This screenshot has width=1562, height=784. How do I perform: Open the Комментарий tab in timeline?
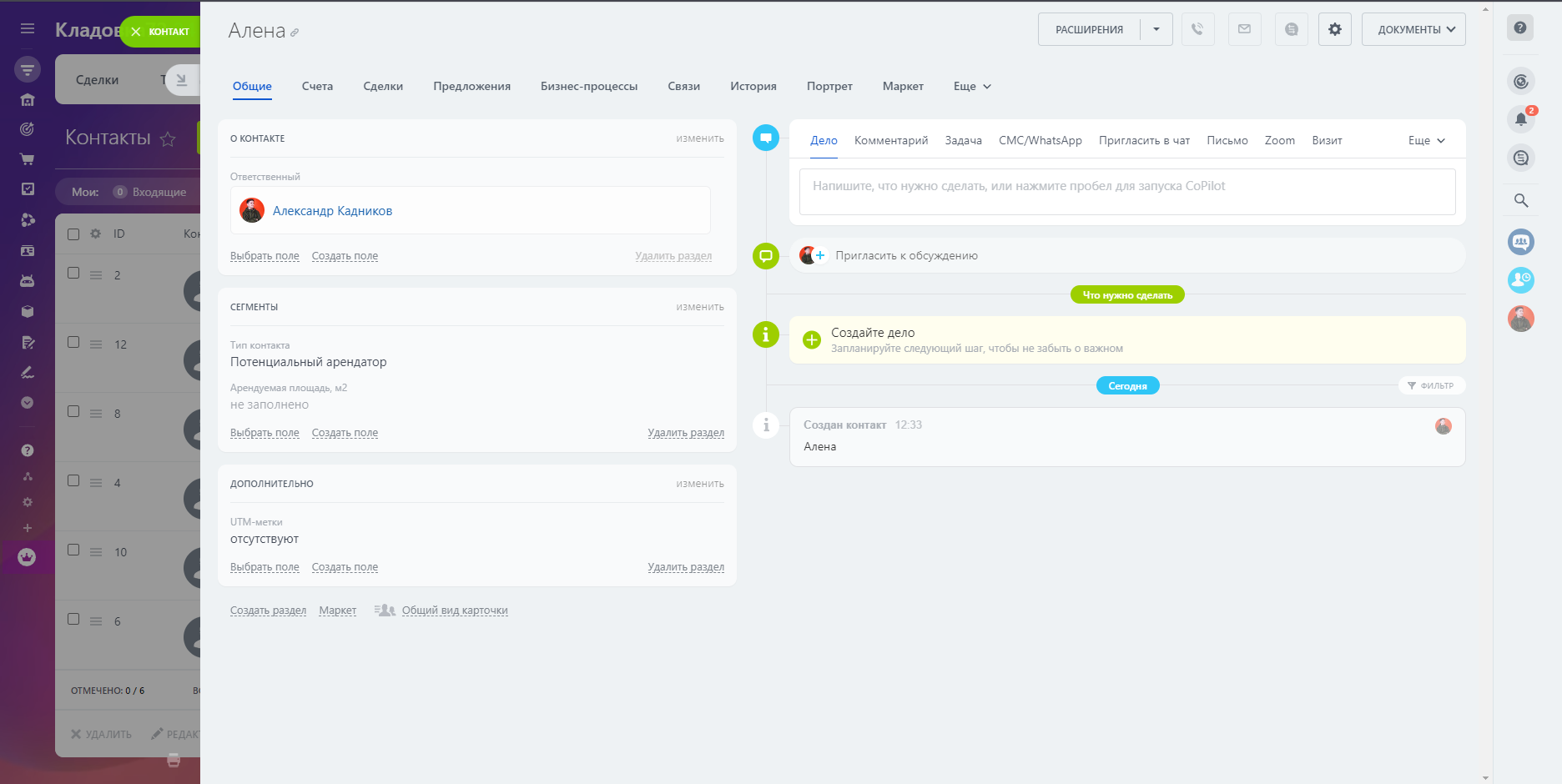pyautogui.click(x=890, y=141)
